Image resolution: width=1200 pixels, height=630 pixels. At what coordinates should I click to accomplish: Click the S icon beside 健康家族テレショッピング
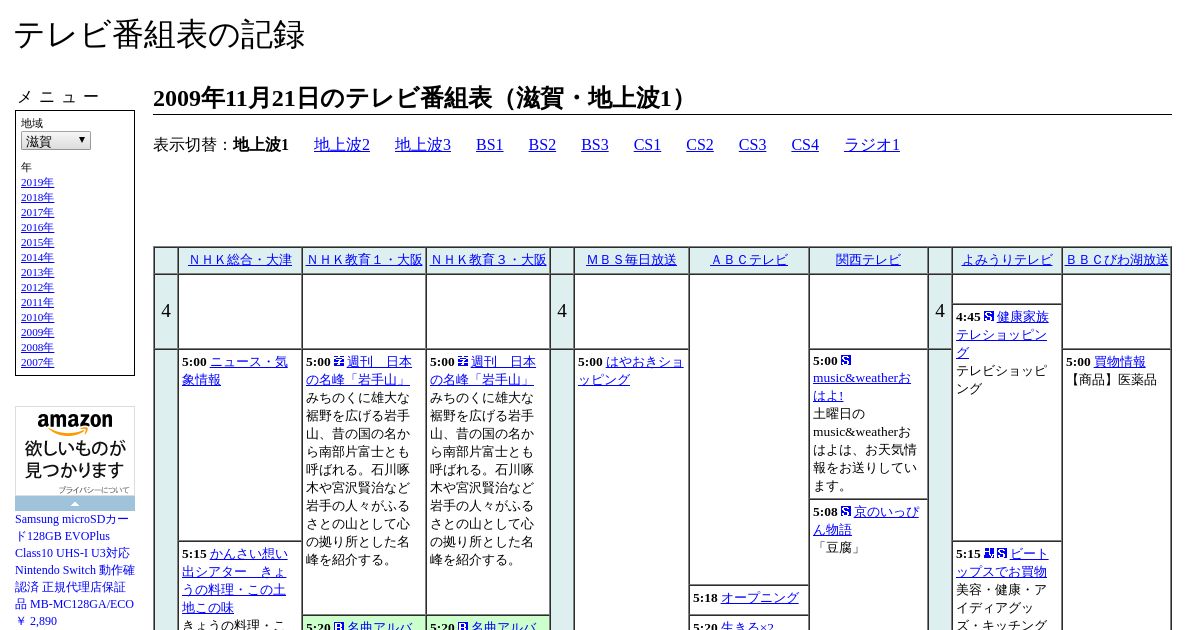(x=989, y=316)
